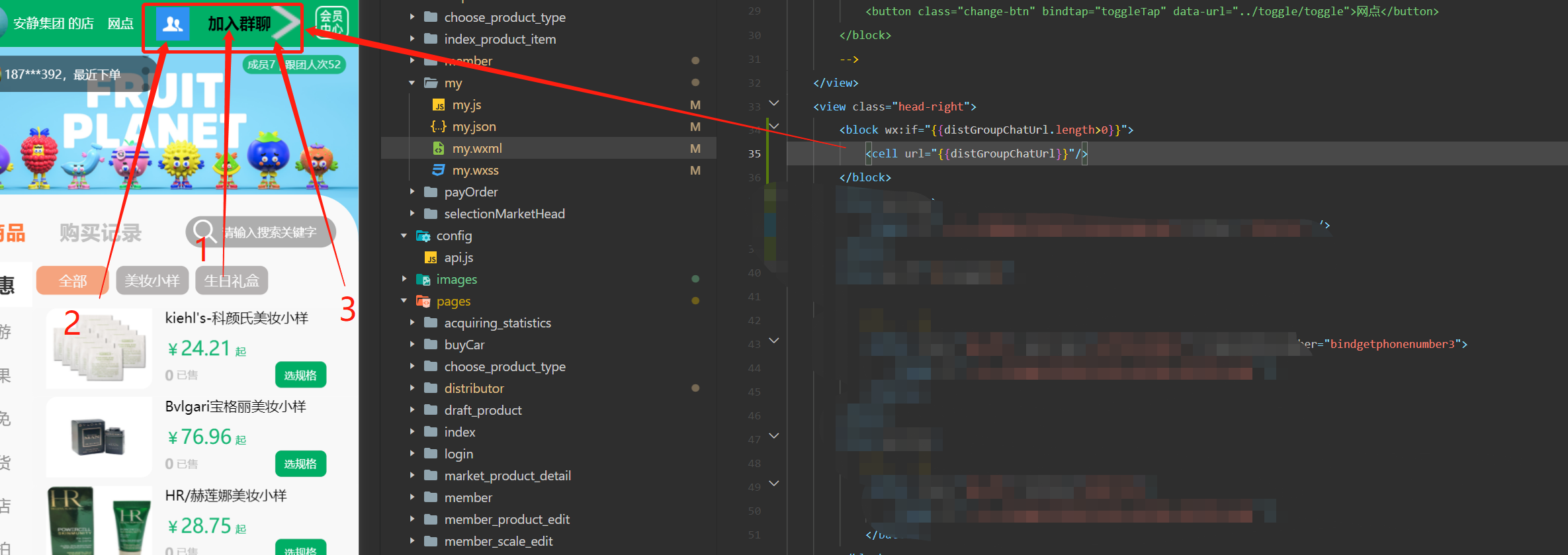The height and width of the screenshot is (555, 1568).
Task: Fold code block at line 33
Action: [774, 103]
